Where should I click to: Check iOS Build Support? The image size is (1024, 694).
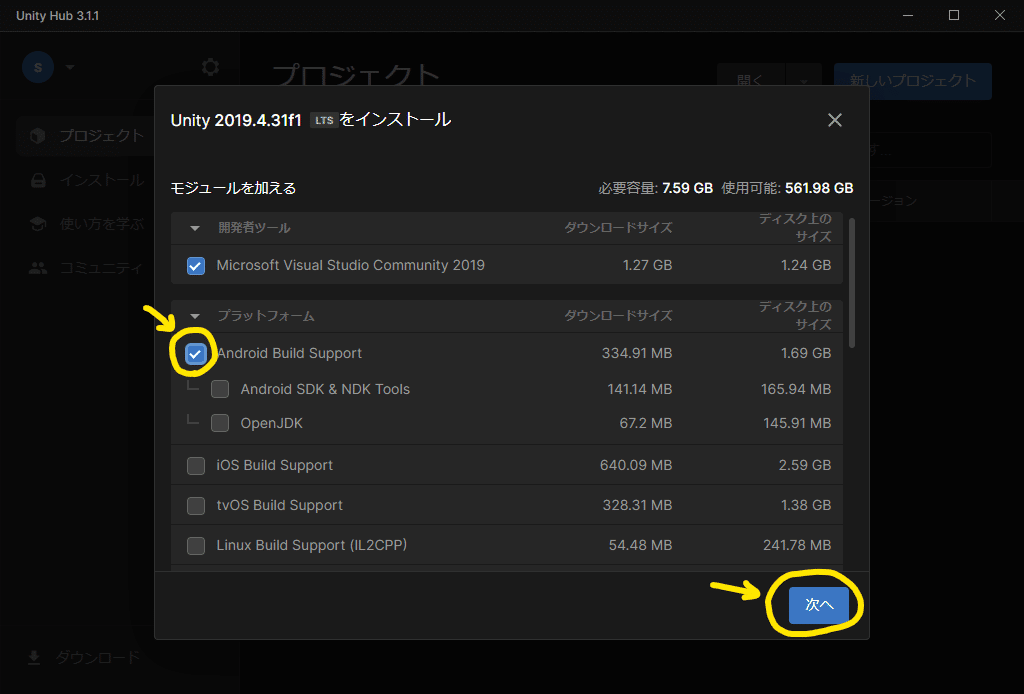click(x=196, y=465)
